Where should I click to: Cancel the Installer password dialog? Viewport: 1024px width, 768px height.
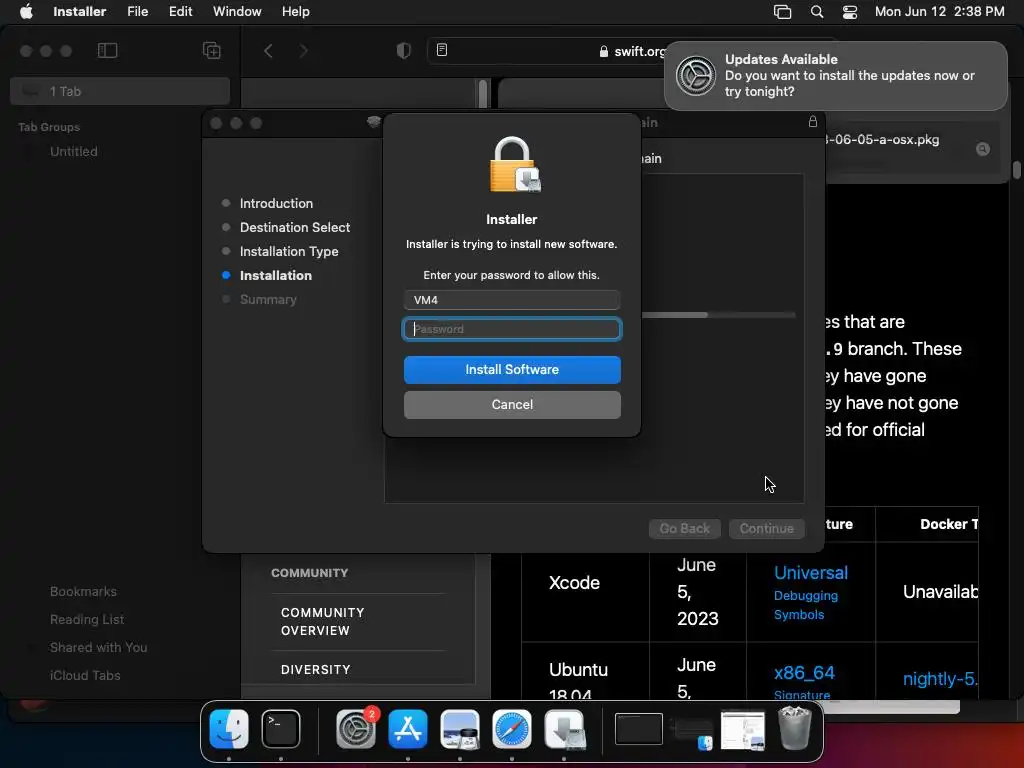512,405
